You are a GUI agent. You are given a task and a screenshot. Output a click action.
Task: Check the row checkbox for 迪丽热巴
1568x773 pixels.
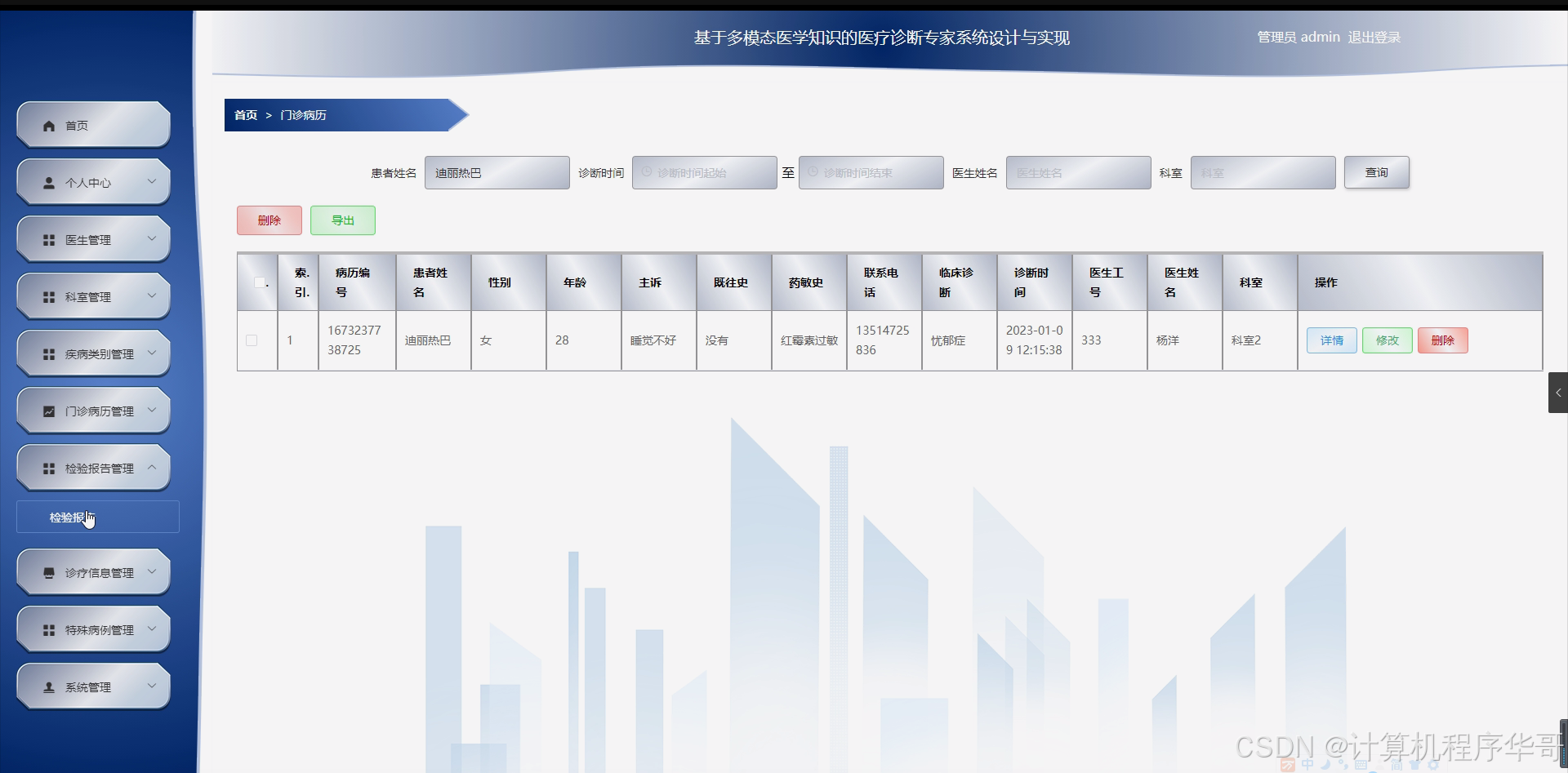pos(252,340)
